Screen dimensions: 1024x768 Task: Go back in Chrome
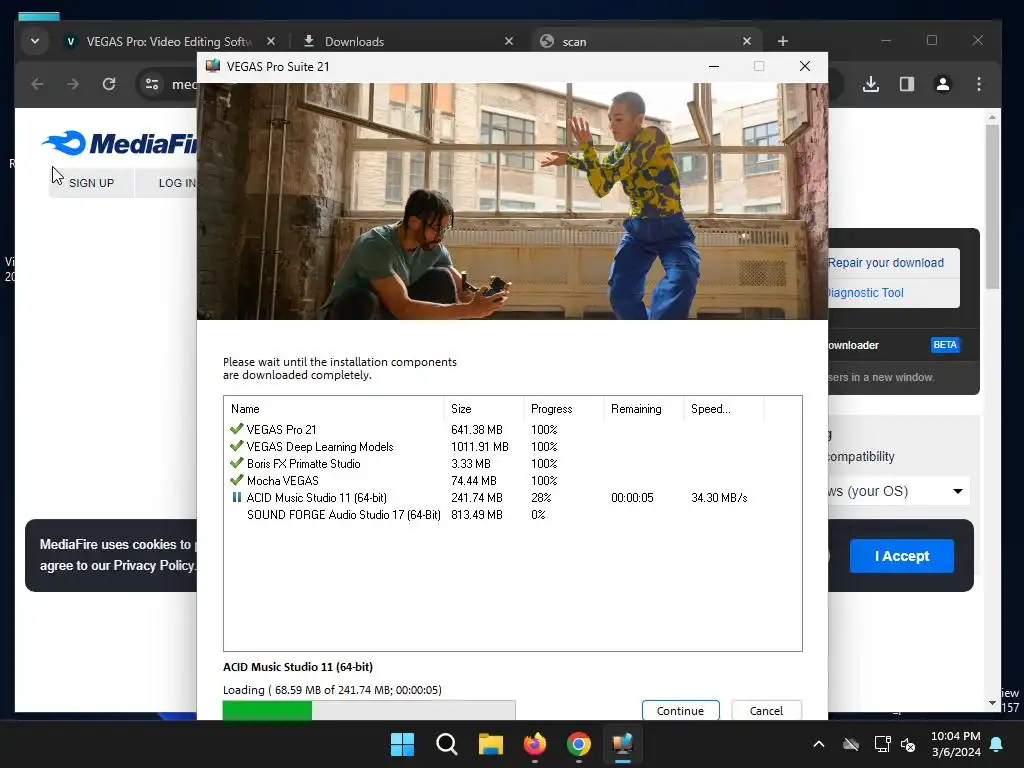37,84
